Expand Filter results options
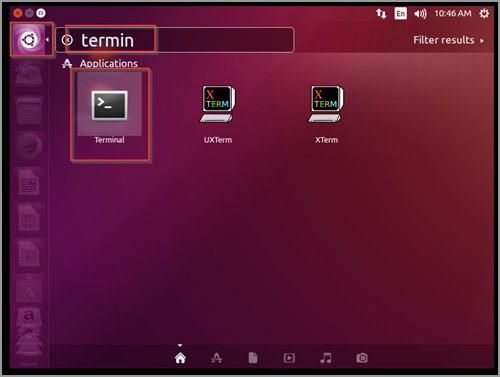Image resolution: width=500 pixels, height=377 pixels. (x=448, y=40)
